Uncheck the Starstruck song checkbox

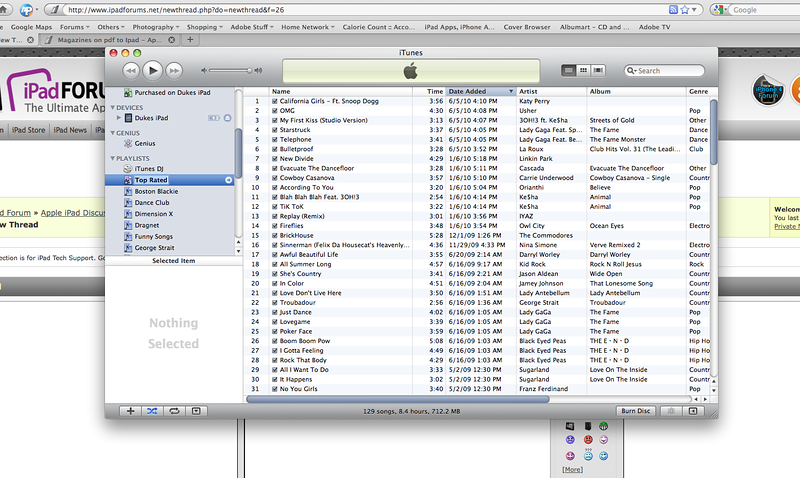point(274,130)
